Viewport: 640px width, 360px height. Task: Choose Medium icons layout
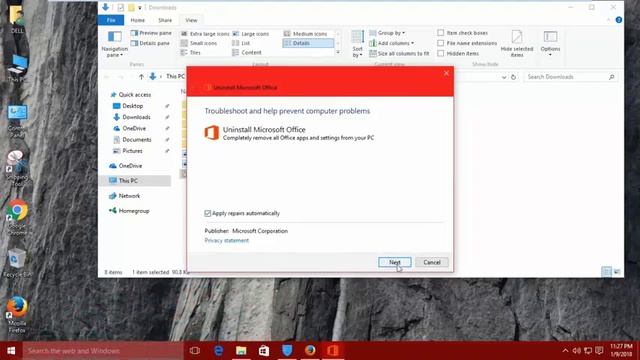[306, 33]
